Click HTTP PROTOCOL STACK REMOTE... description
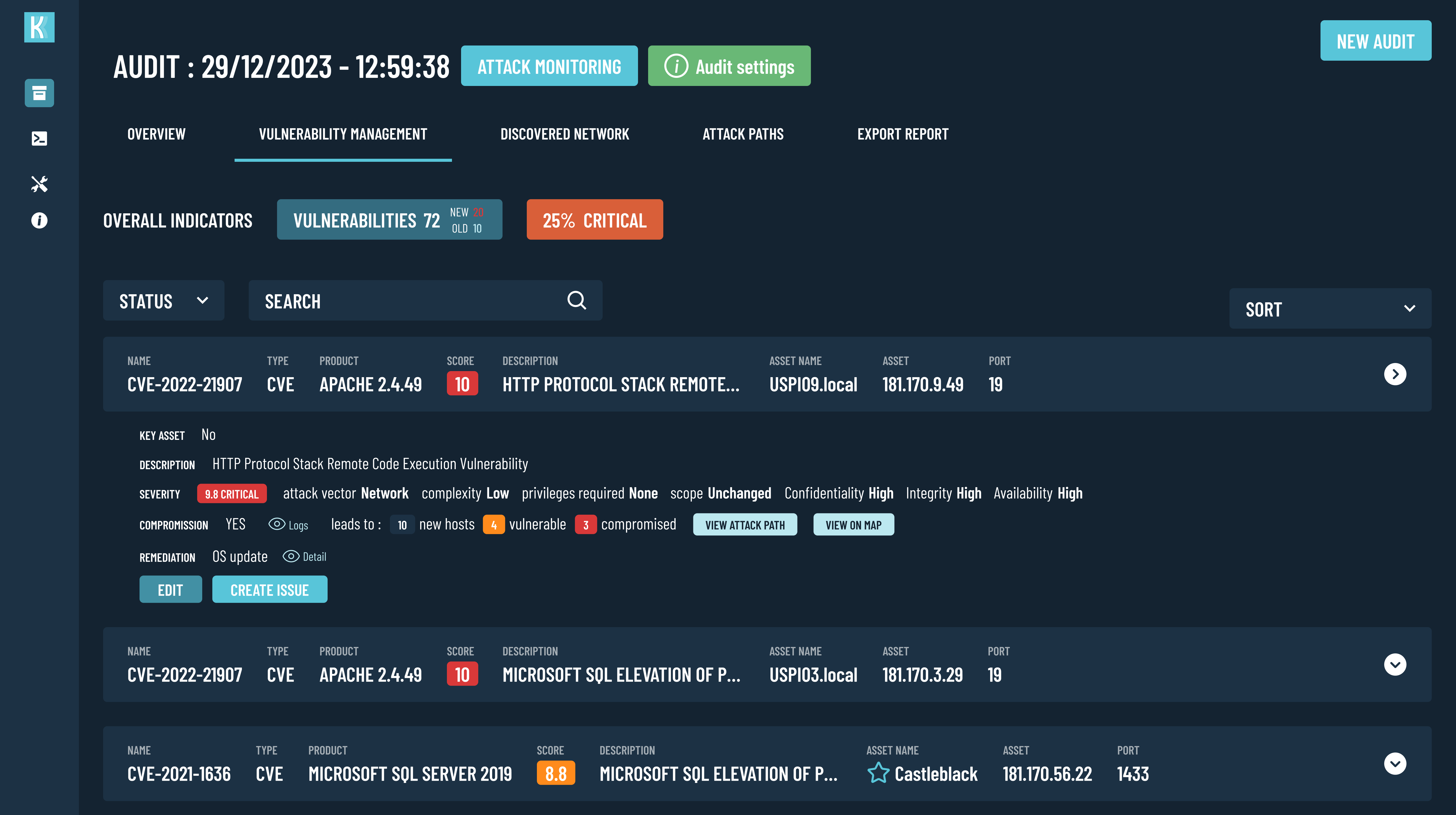 (x=621, y=384)
